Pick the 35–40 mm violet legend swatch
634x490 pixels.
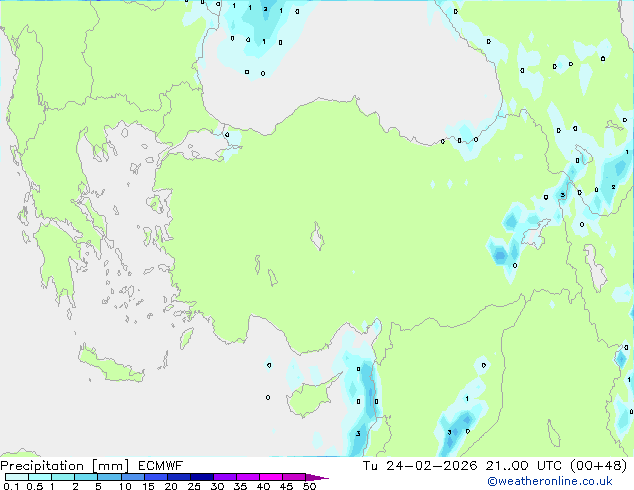click(248, 477)
